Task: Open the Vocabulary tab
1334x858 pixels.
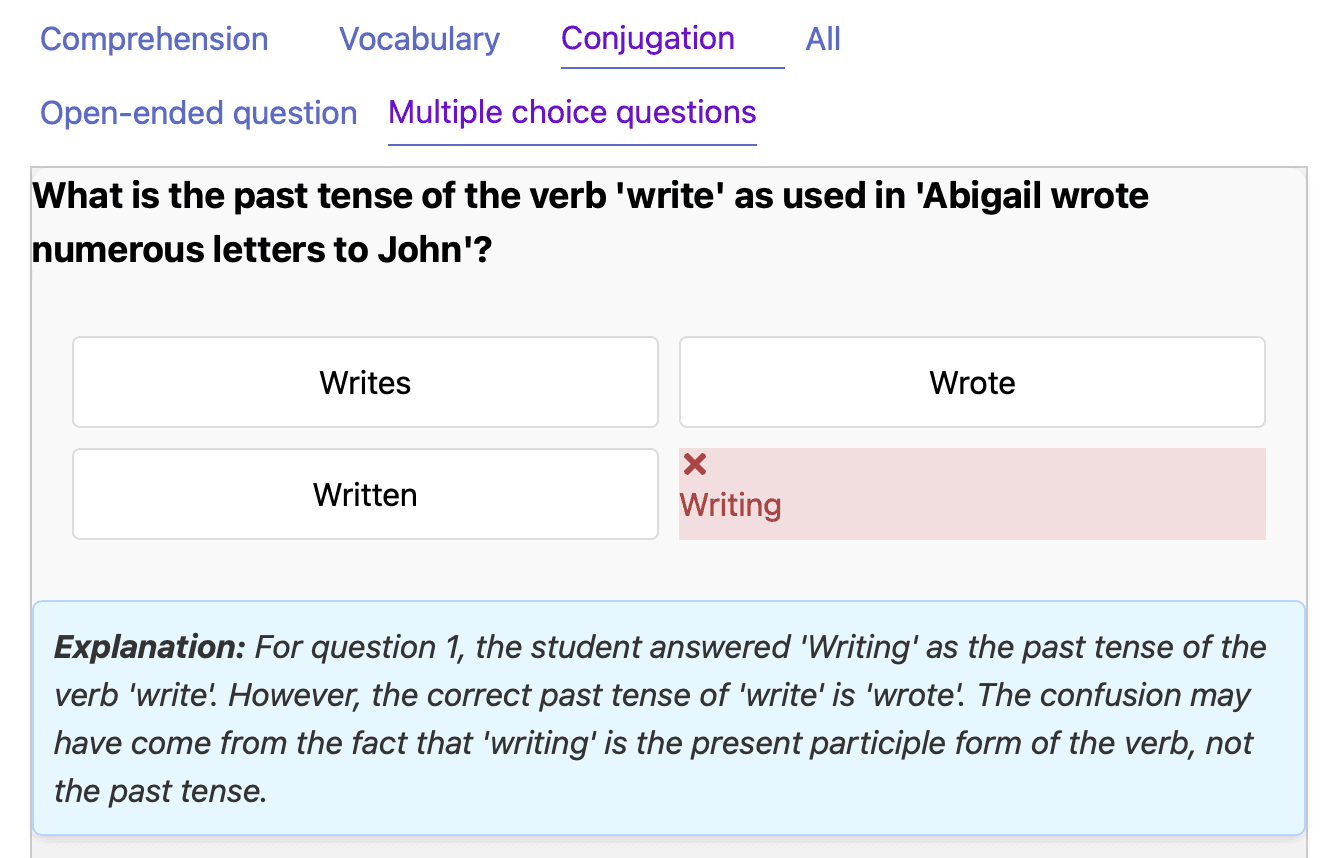Action: click(419, 39)
